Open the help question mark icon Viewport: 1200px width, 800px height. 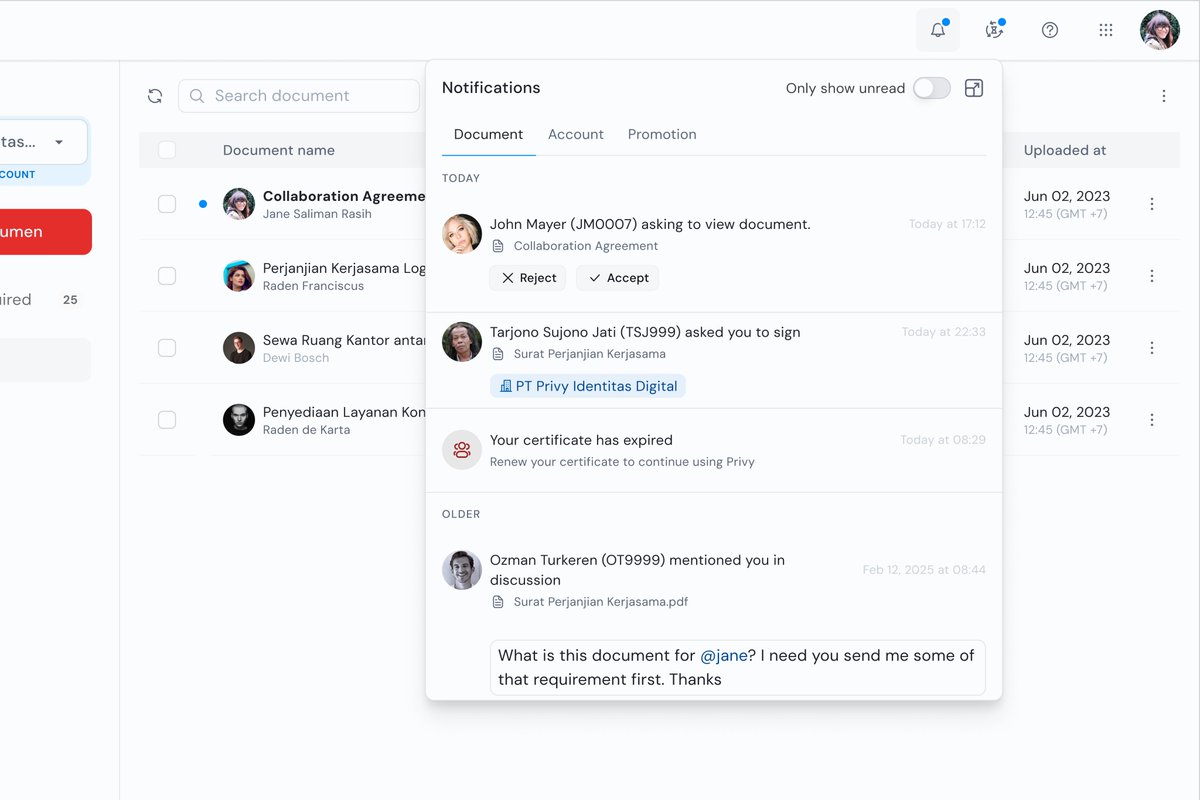[x=1050, y=30]
